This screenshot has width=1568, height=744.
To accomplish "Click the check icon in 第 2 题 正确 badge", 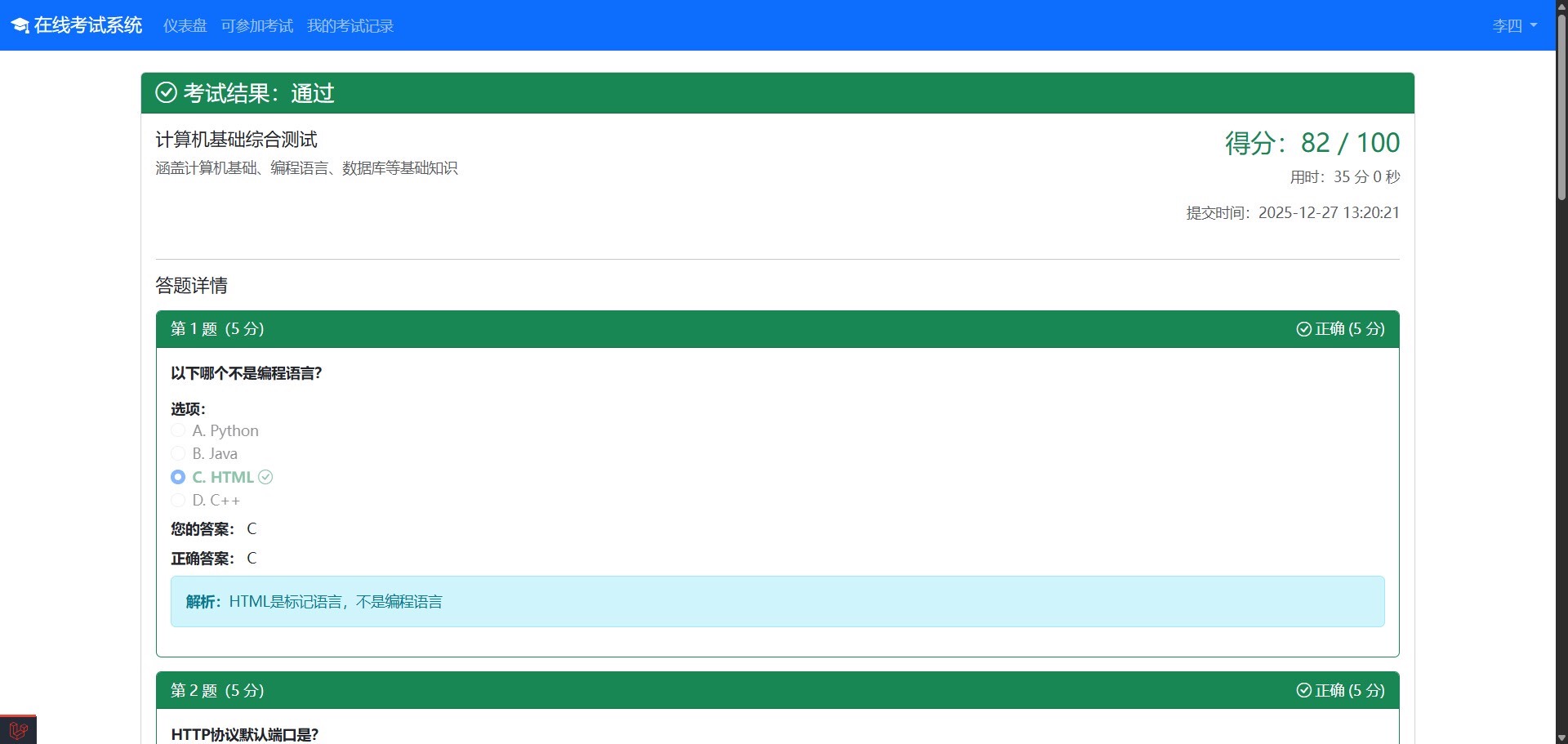I will tap(1303, 691).
